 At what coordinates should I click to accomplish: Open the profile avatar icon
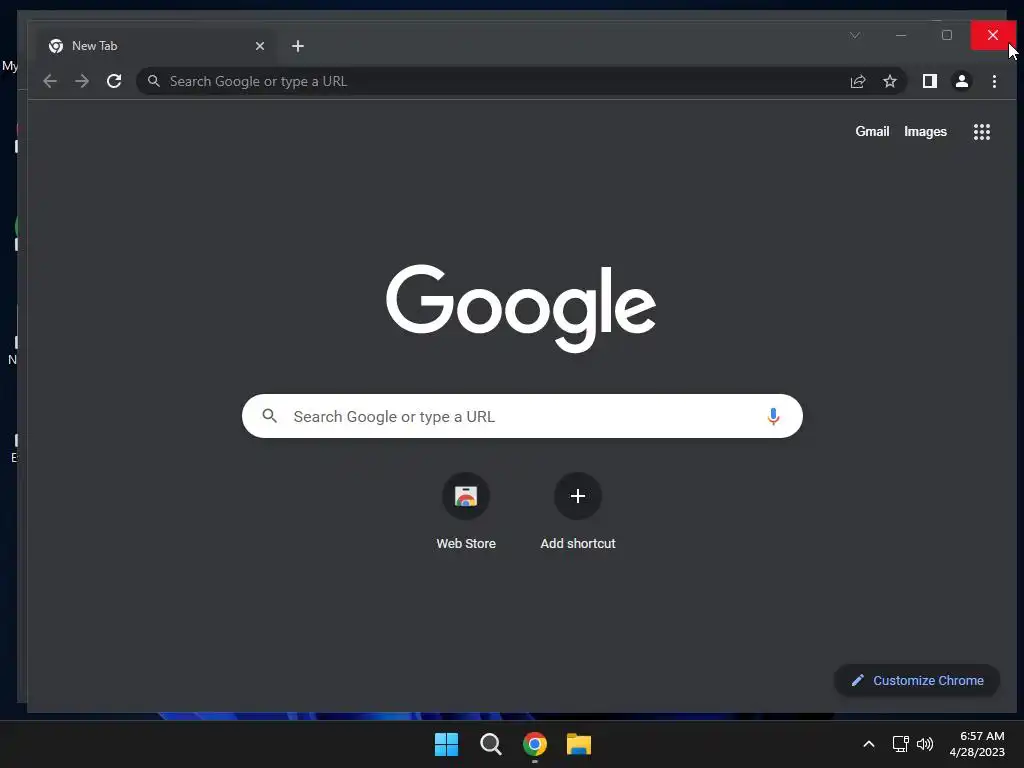(961, 81)
